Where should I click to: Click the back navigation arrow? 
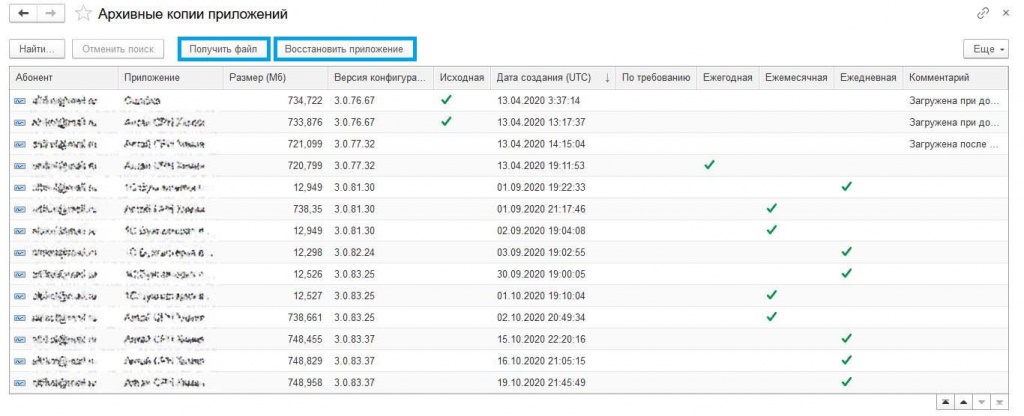click(22, 14)
